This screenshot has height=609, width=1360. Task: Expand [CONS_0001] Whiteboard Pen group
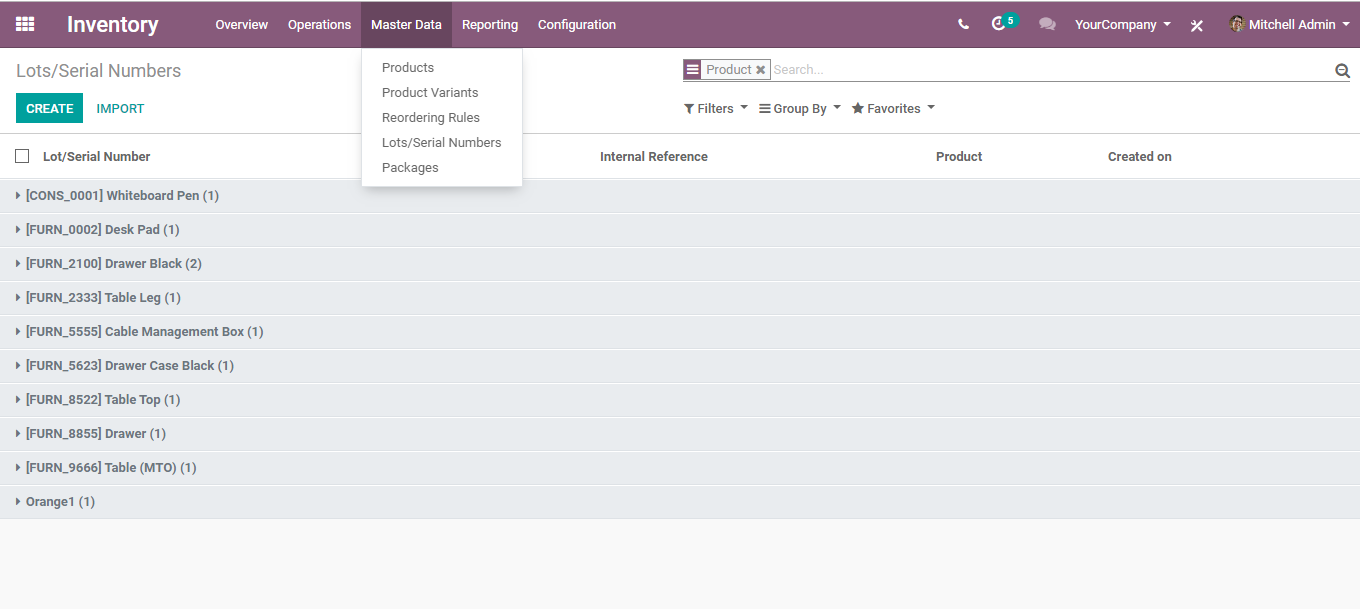point(680,196)
